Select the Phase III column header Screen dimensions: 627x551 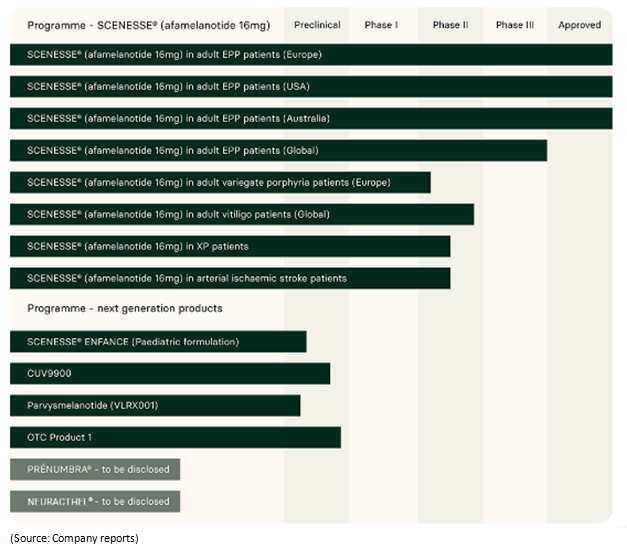[515, 25]
